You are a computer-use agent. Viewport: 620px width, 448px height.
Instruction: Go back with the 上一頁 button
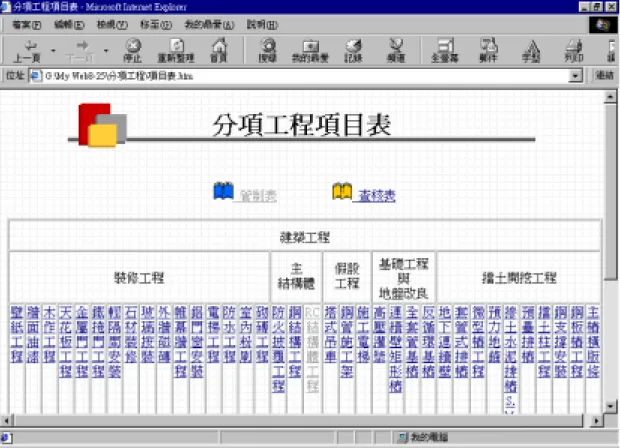coord(28,51)
